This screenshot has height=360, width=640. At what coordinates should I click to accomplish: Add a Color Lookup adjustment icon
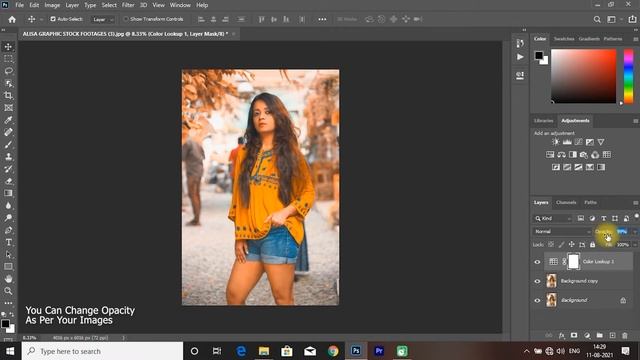(607, 155)
